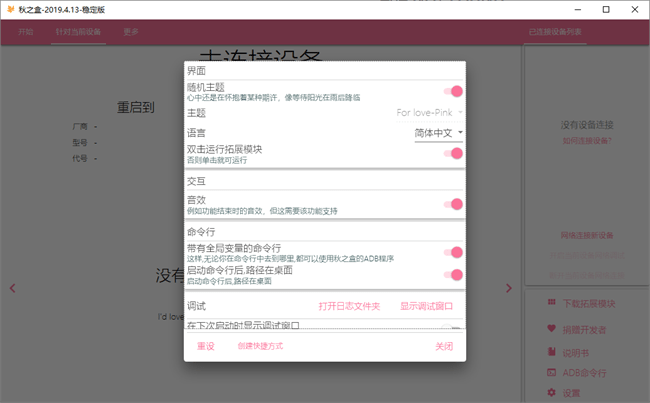This screenshot has width=650, height=403.
Task: Switch to the 开始 tab
Action: pos(26,32)
